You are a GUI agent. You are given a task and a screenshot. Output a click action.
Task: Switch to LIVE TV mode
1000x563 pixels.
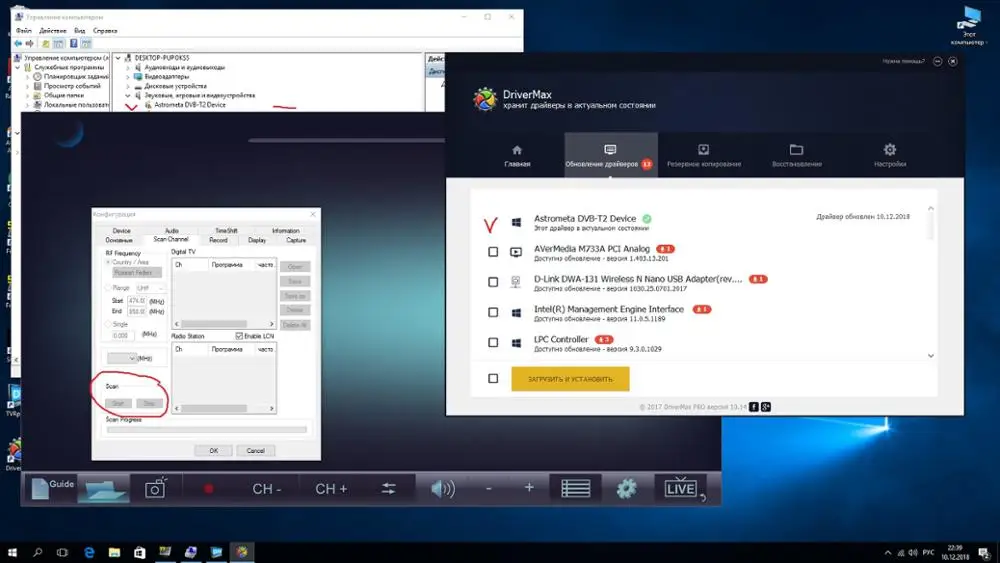coord(680,488)
